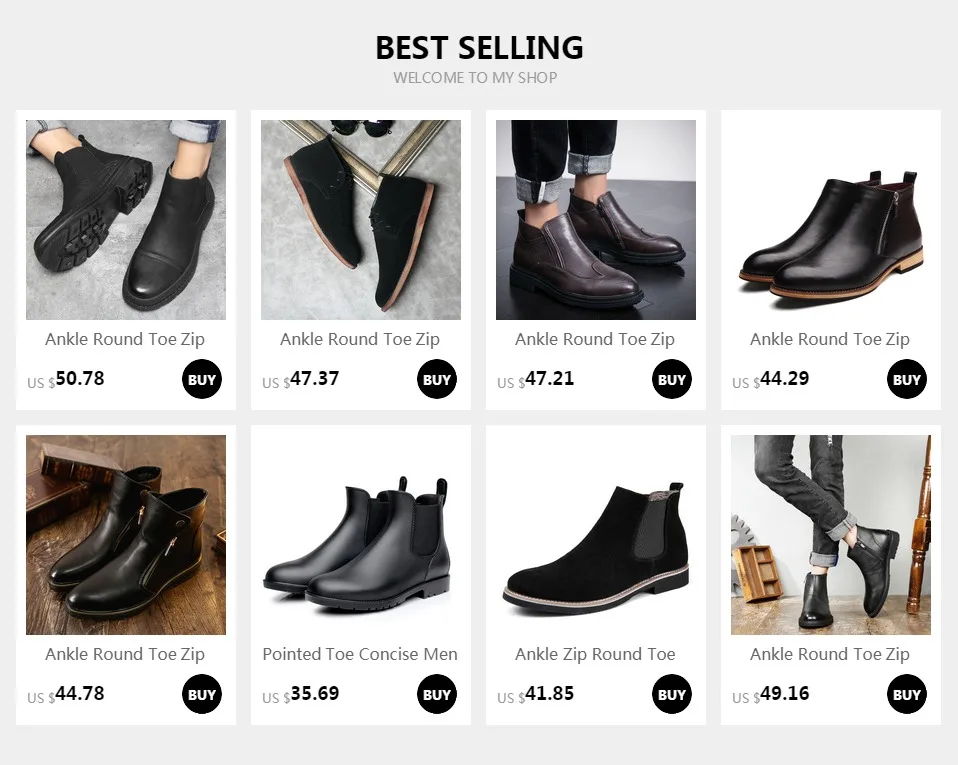Viewport: 958px width, 765px height.
Task: Click the BUY button for $35.69 boots
Action: (x=437, y=694)
